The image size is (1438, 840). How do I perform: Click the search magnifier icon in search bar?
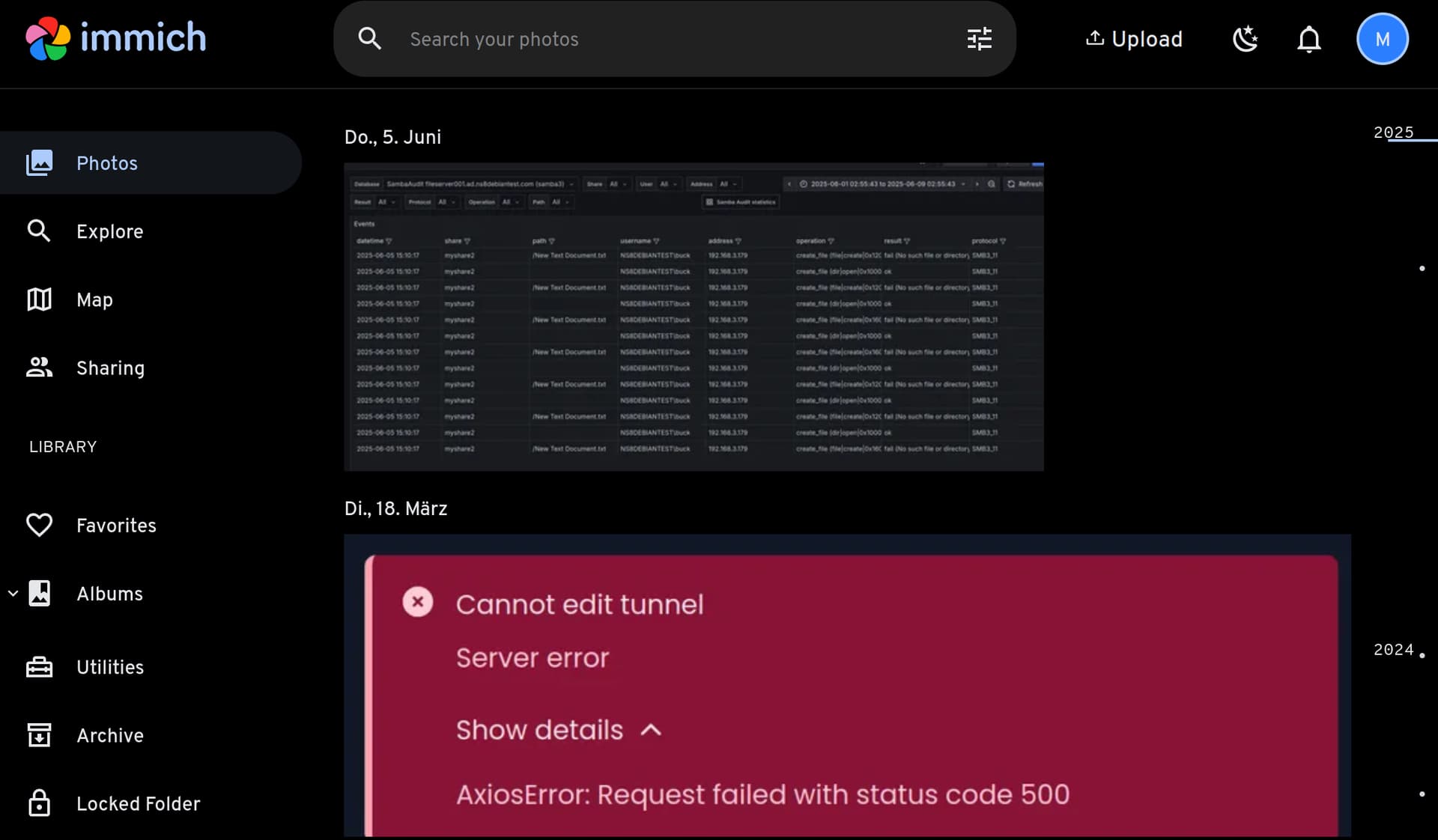point(370,39)
